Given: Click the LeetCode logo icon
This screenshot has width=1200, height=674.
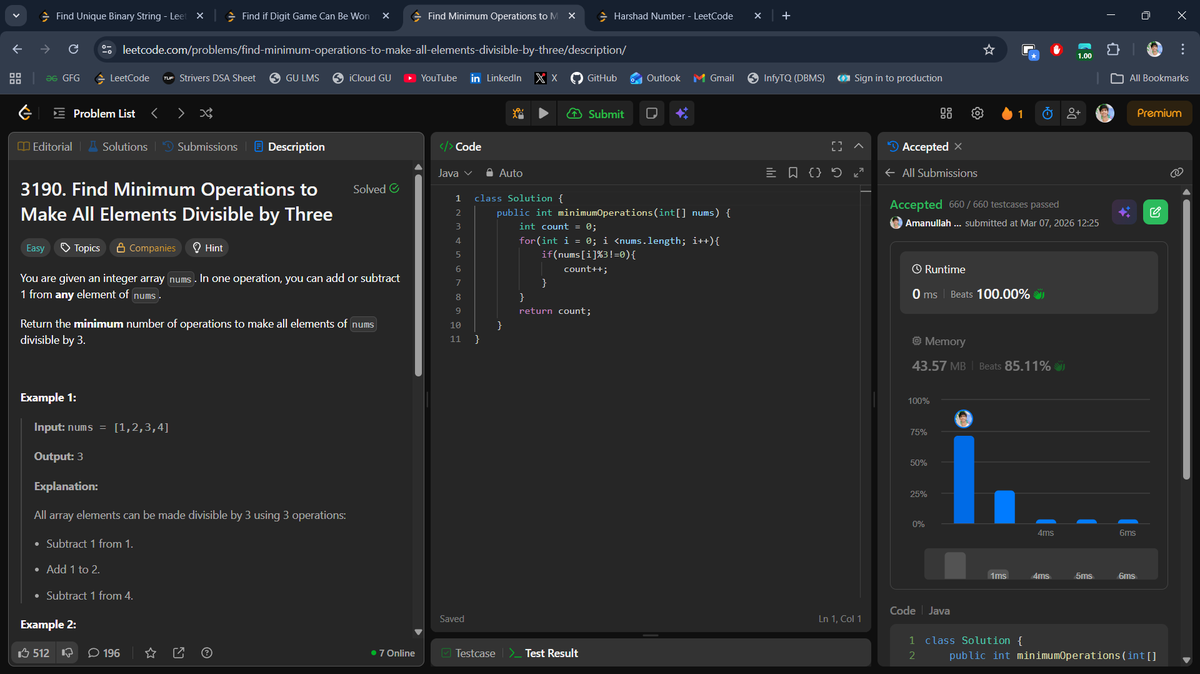Looking at the screenshot, I should point(23,113).
